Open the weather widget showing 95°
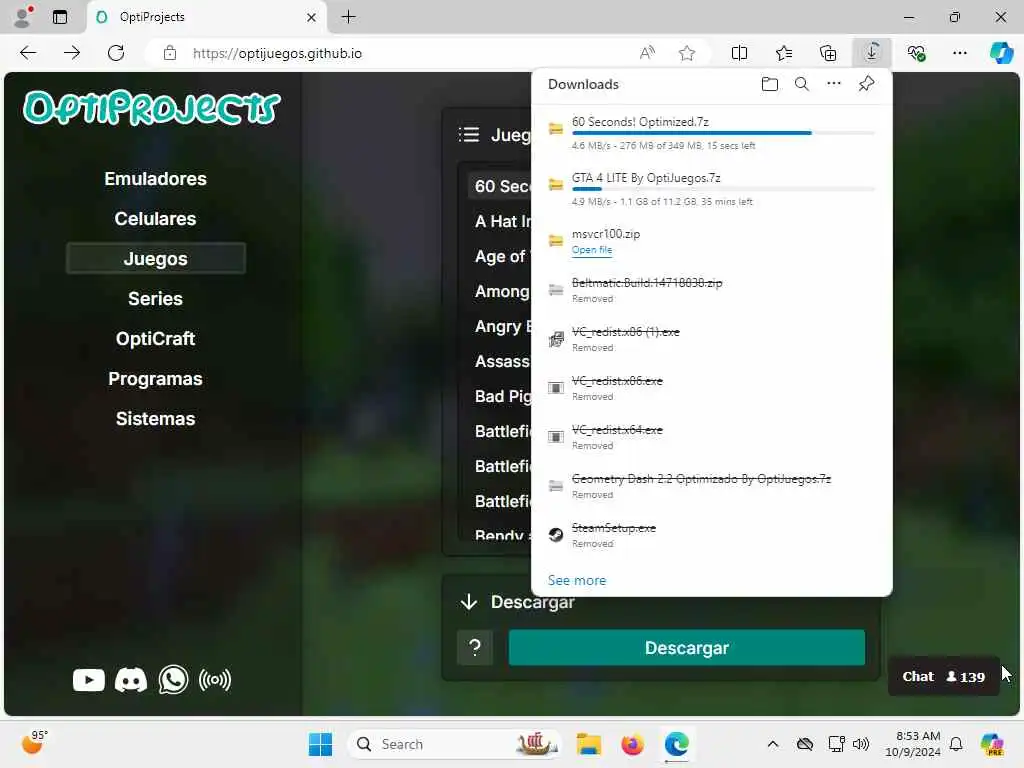This screenshot has height=768, width=1024. [33, 743]
